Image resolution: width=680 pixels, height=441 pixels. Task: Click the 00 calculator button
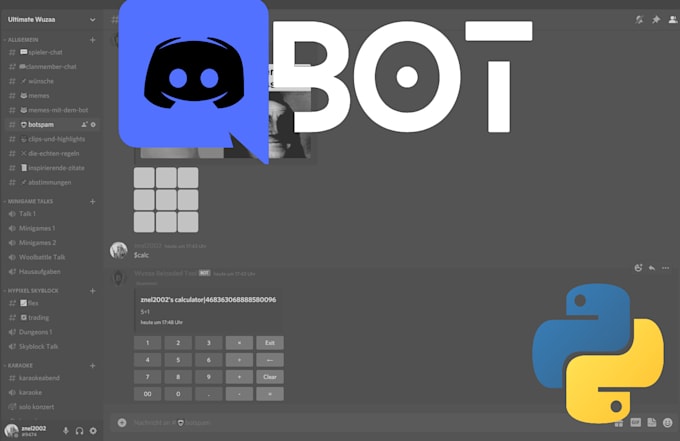[x=147, y=394]
